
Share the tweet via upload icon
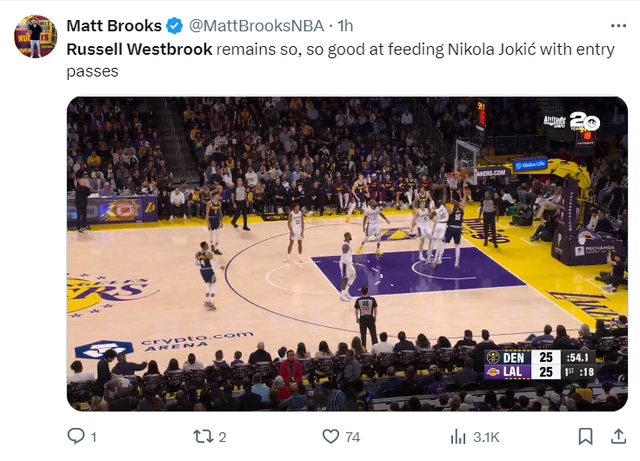pos(618,436)
